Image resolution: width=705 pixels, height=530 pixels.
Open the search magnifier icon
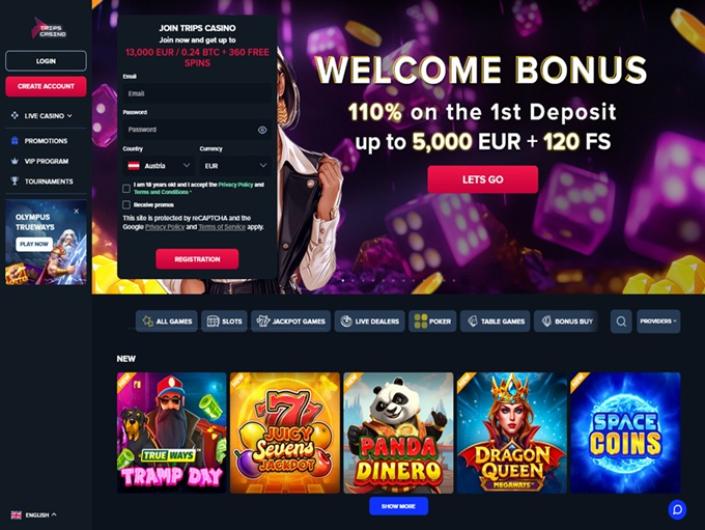[621, 321]
